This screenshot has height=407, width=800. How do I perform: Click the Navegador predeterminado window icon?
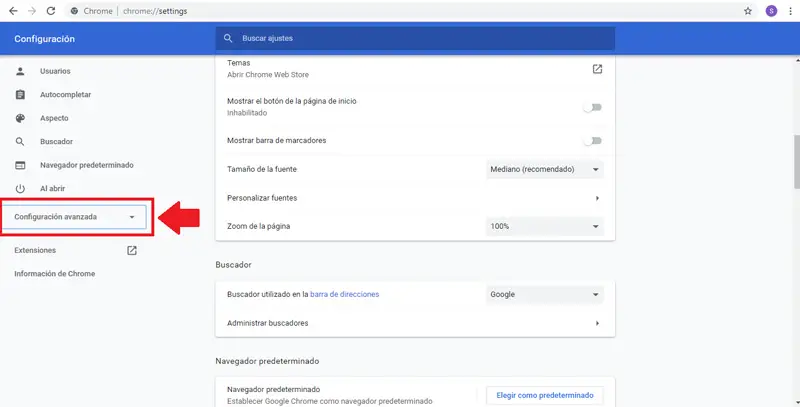click(20, 165)
